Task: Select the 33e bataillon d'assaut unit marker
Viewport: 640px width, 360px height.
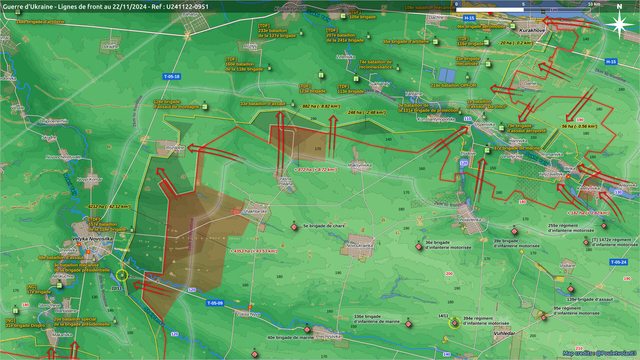Action: (x=293, y=104)
